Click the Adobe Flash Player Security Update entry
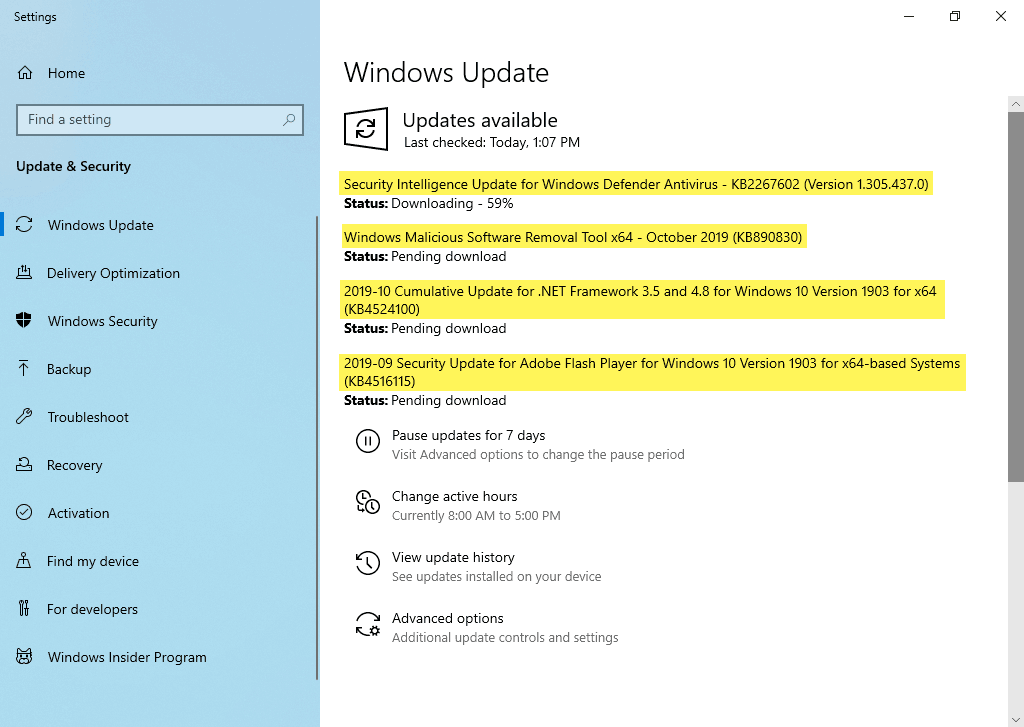 click(652, 372)
